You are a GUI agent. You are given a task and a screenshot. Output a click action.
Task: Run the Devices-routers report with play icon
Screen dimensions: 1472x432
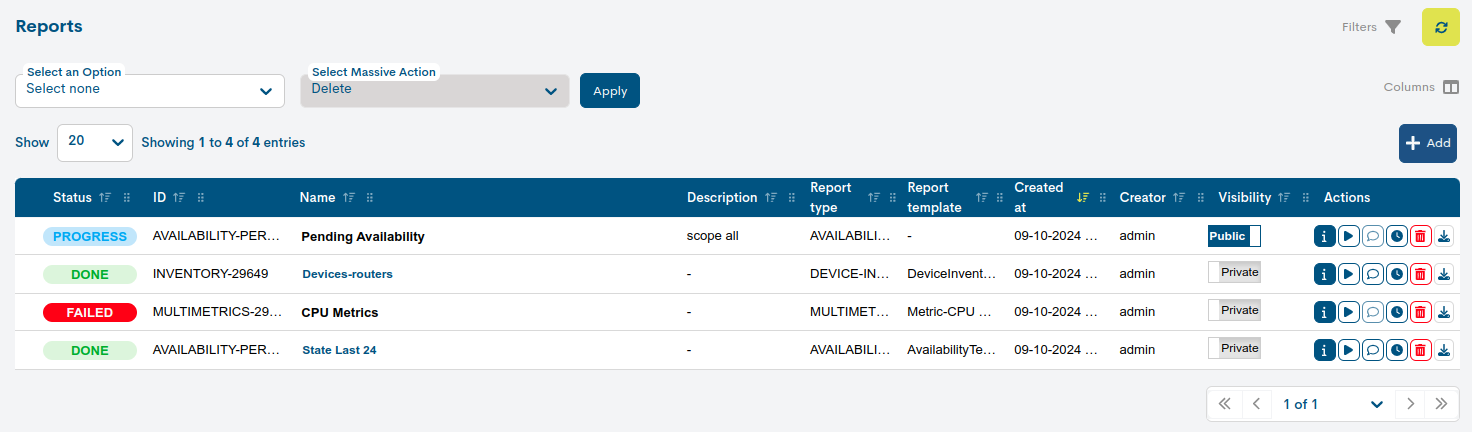point(1348,274)
